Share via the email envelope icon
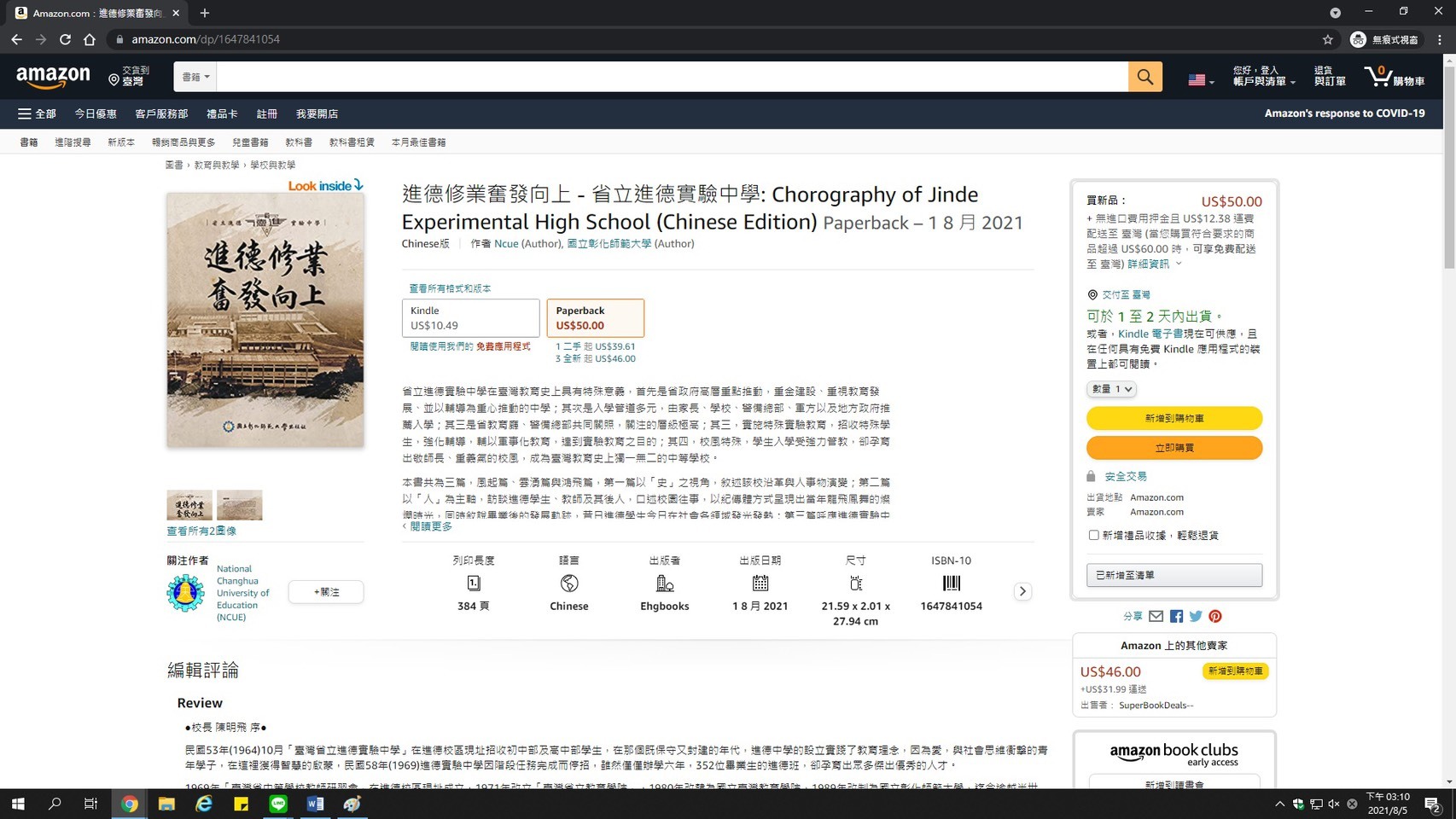1456x819 pixels. (x=1156, y=616)
